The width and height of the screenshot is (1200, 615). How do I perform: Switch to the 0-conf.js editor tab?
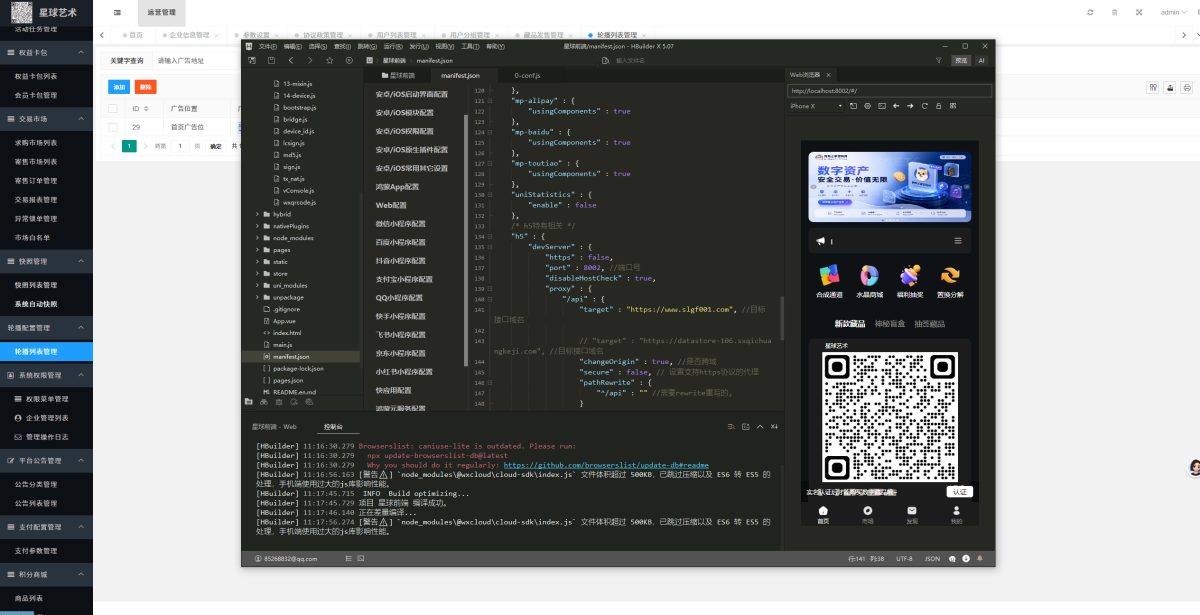tap(527, 75)
